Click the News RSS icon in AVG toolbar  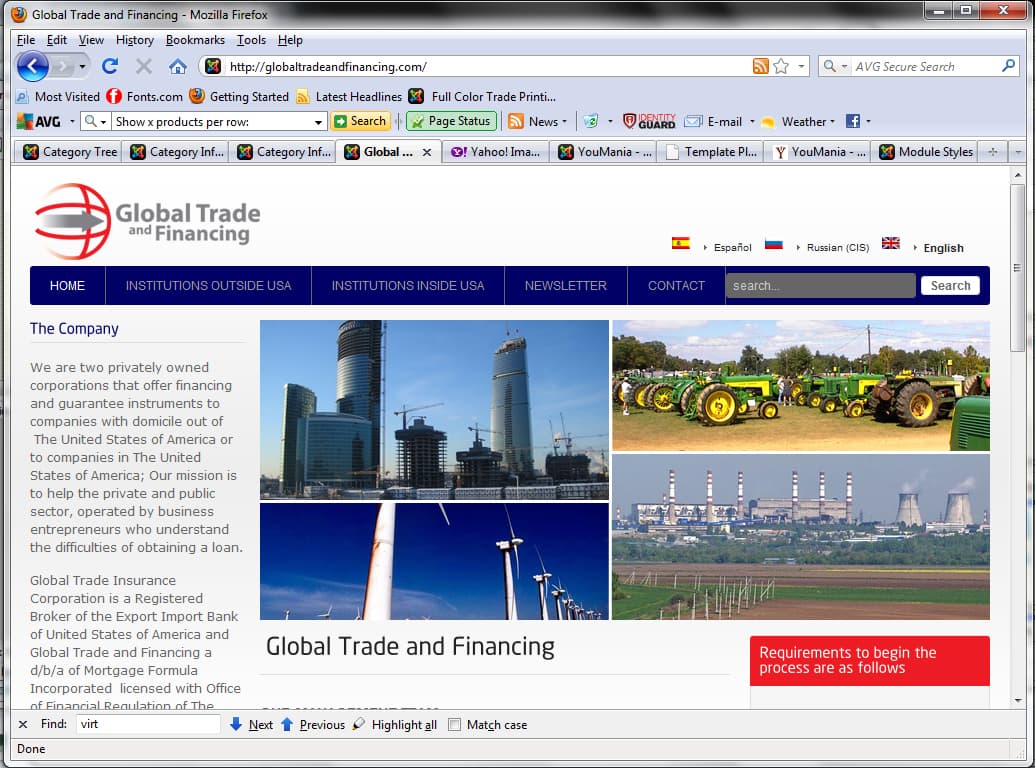tap(516, 121)
